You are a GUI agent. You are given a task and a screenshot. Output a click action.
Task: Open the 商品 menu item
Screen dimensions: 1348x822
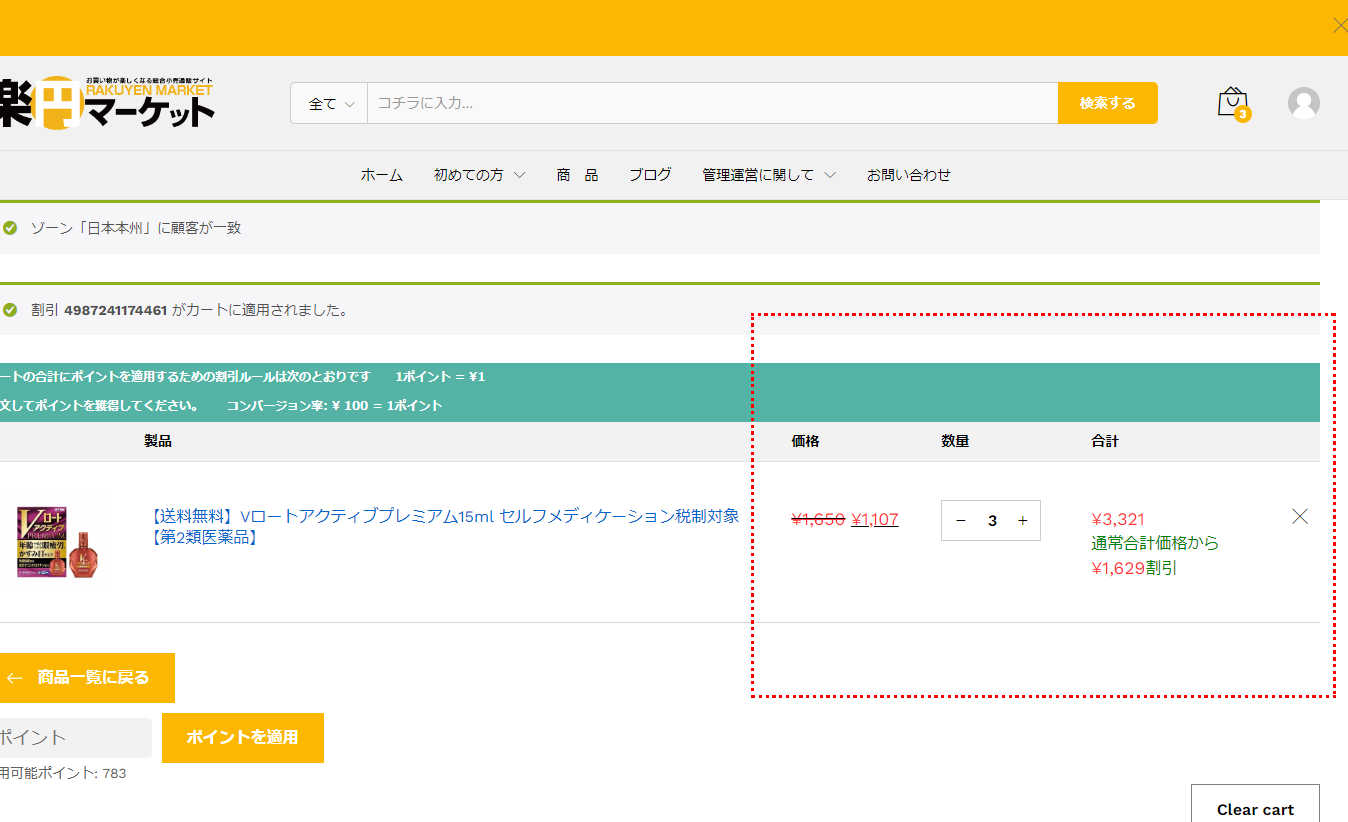click(x=577, y=175)
